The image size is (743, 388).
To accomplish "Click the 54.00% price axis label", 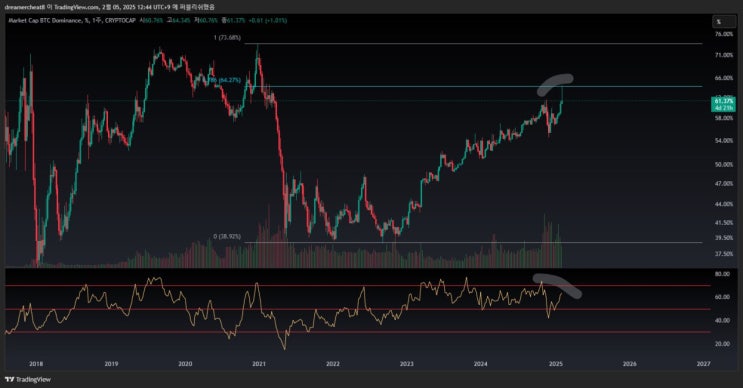I will click(x=724, y=141).
